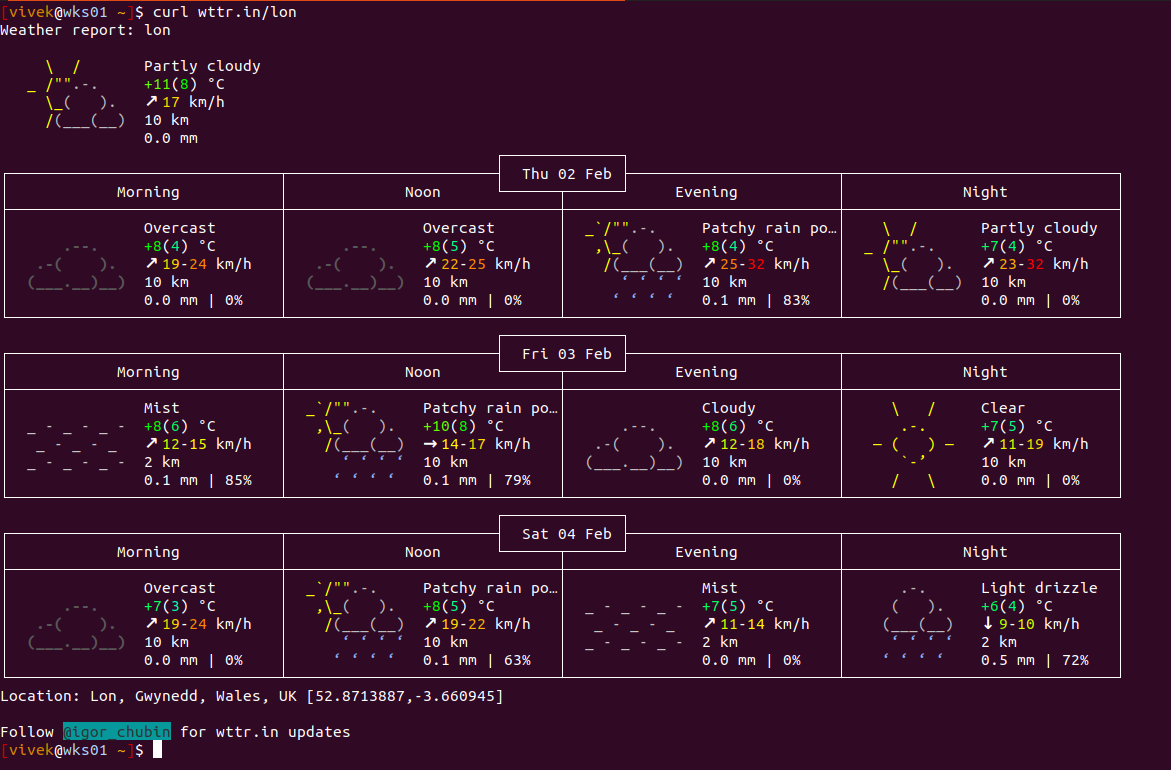Click Thursday night's partly cloudy icon
1171x770 pixels.
911,256
